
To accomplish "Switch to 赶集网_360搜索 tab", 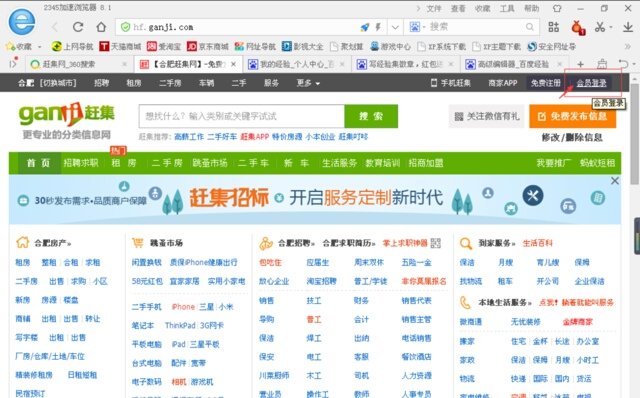I will 78,64.
